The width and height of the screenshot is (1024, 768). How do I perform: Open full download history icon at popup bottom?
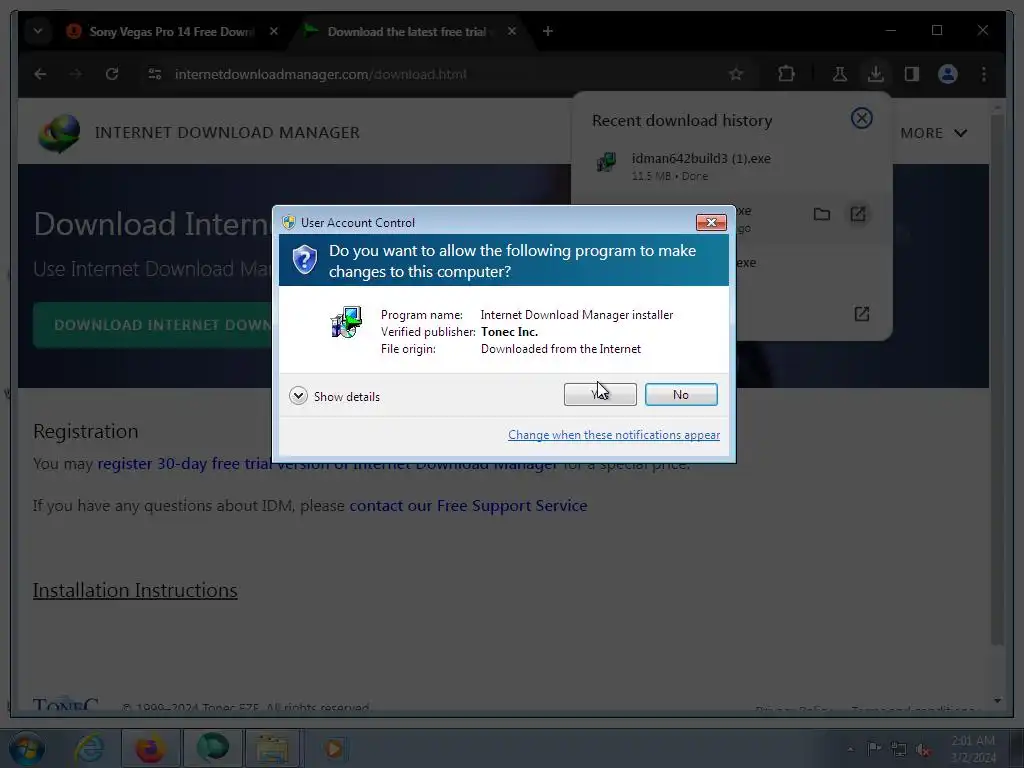click(x=861, y=314)
